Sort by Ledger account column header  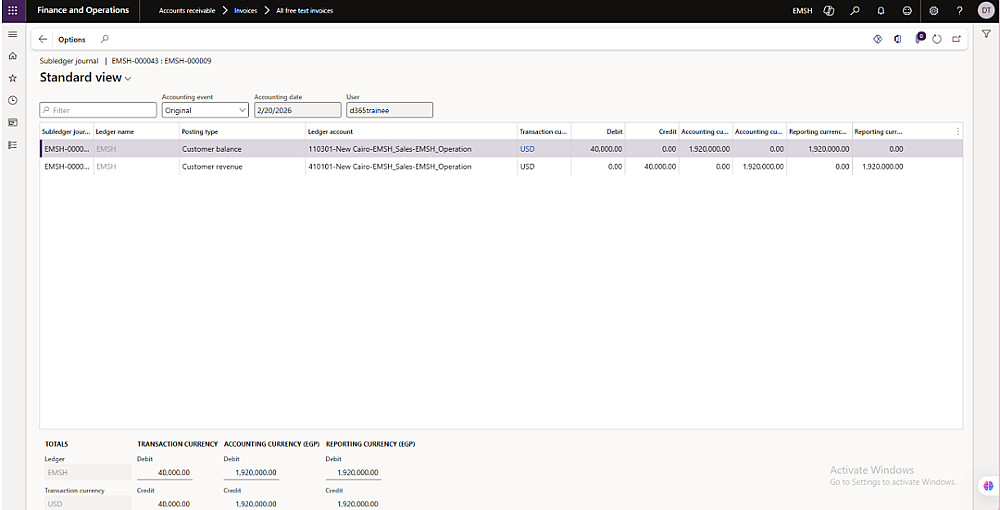pyautogui.click(x=411, y=131)
